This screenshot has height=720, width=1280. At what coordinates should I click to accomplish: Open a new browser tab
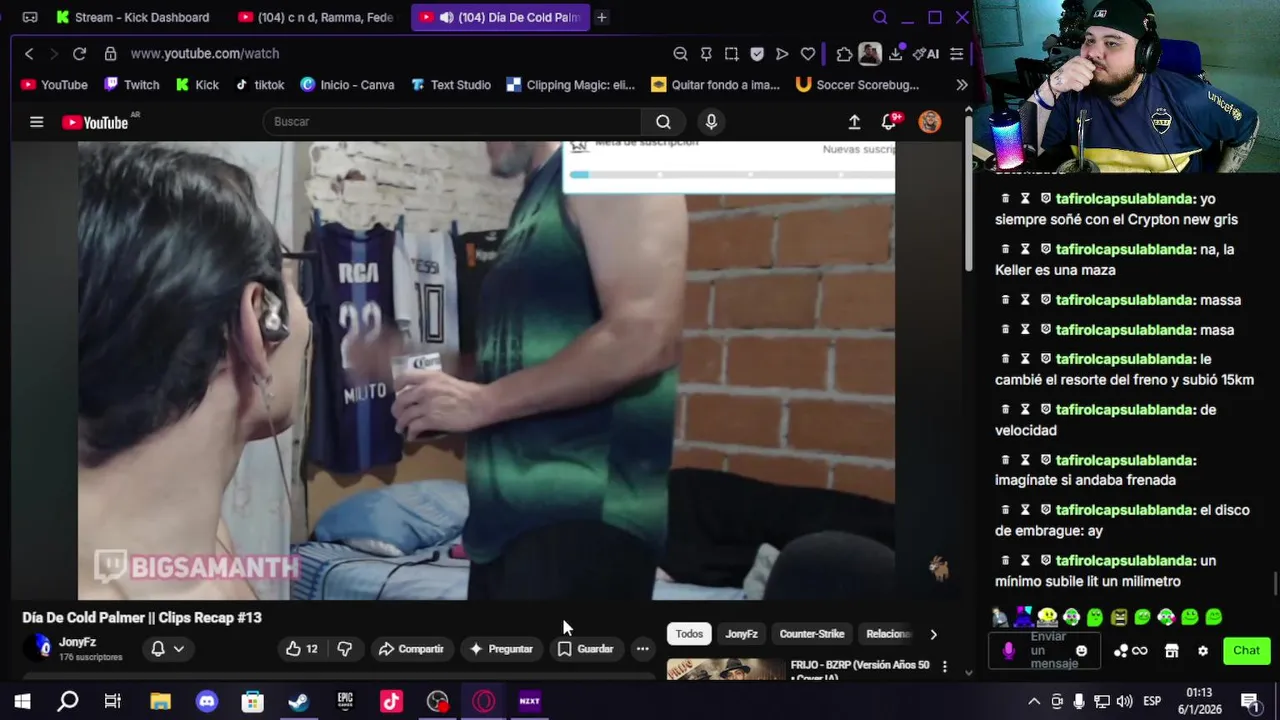point(601,17)
